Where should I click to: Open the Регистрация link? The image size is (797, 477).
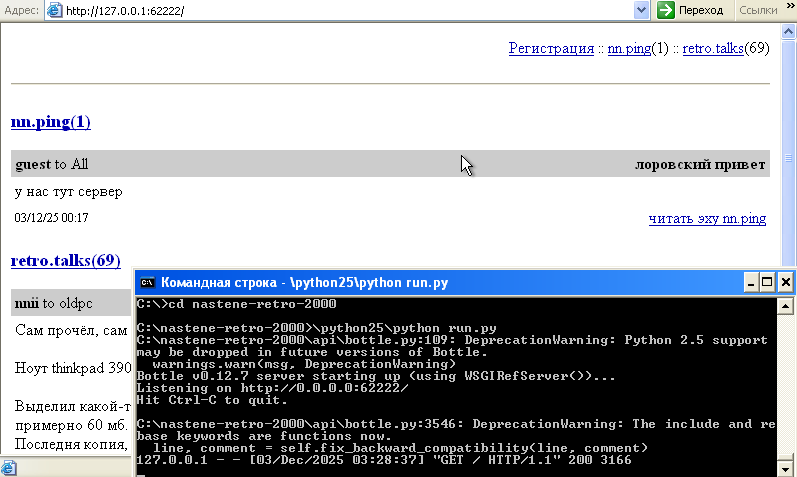[x=551, y=48]
